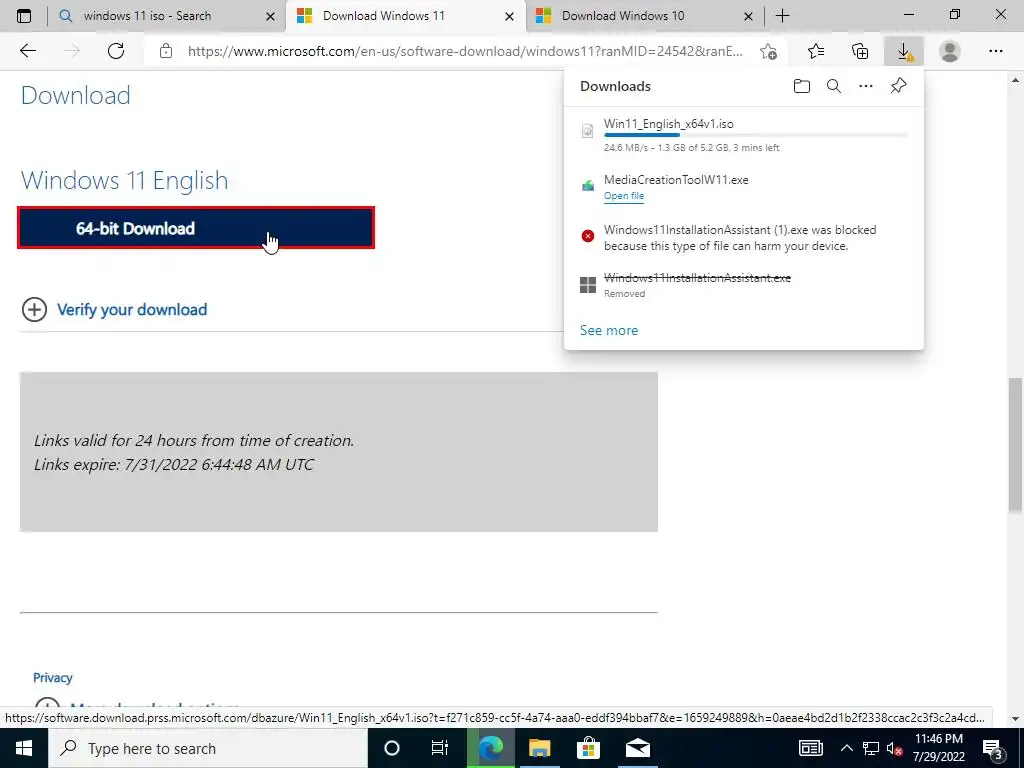Open the notification center
The width and height of the screenshot is (1024, 768).
(993, 749)
